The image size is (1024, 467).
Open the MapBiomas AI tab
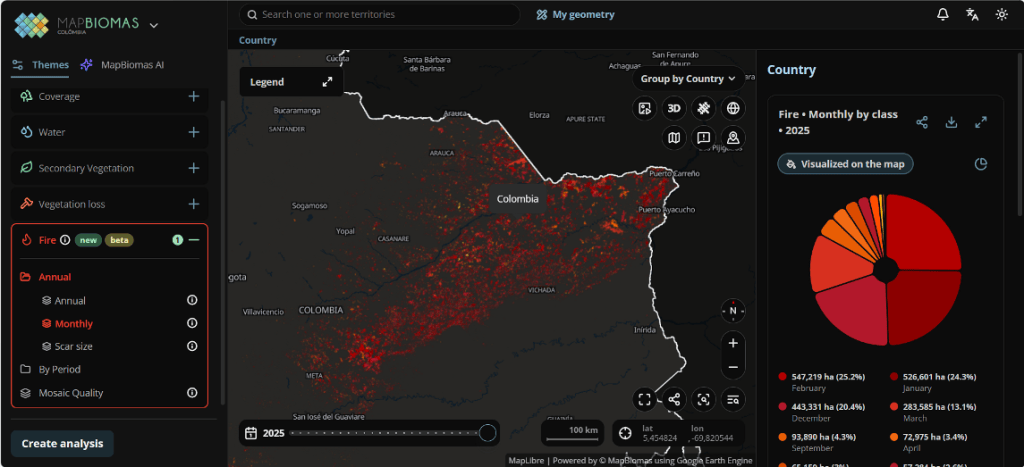(122, 65)
